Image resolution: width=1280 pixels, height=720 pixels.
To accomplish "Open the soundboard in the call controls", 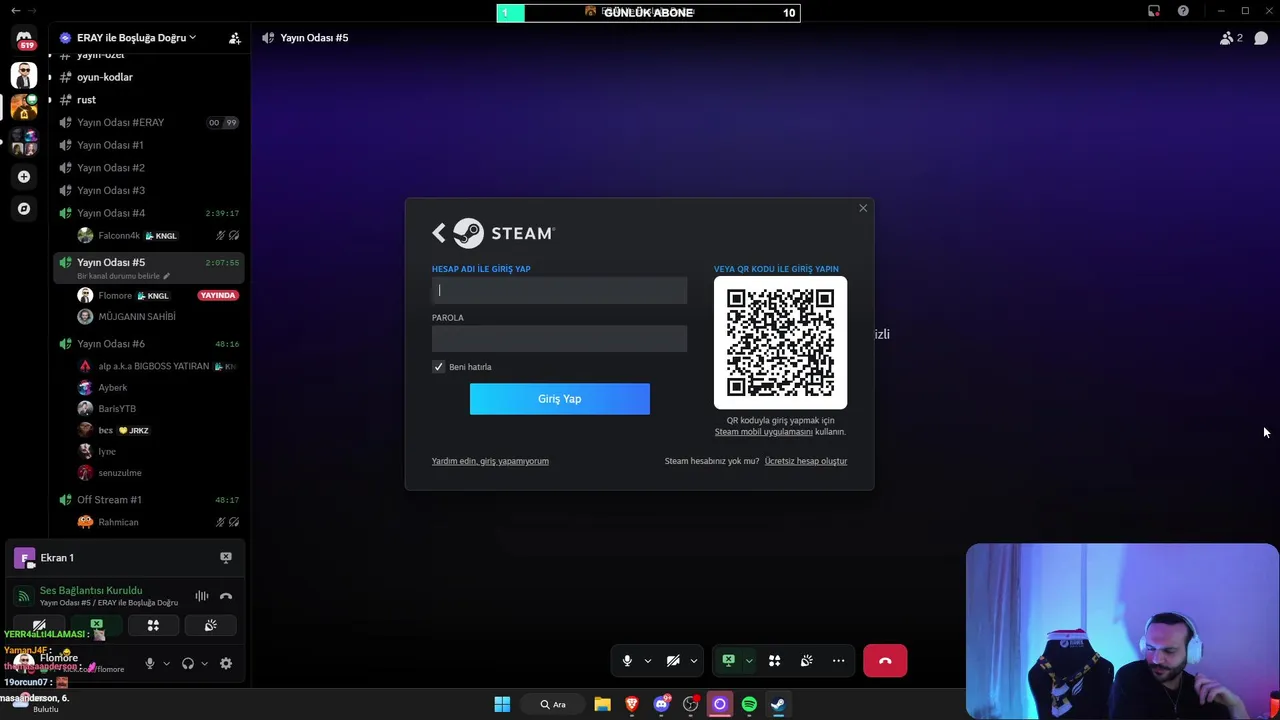I will pos(806,661).
